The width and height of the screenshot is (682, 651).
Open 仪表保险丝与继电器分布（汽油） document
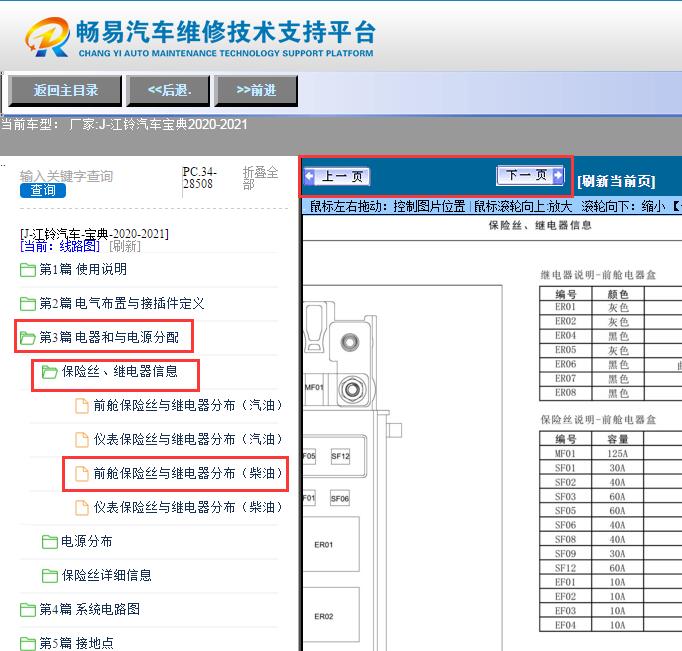tap(188, 439)
